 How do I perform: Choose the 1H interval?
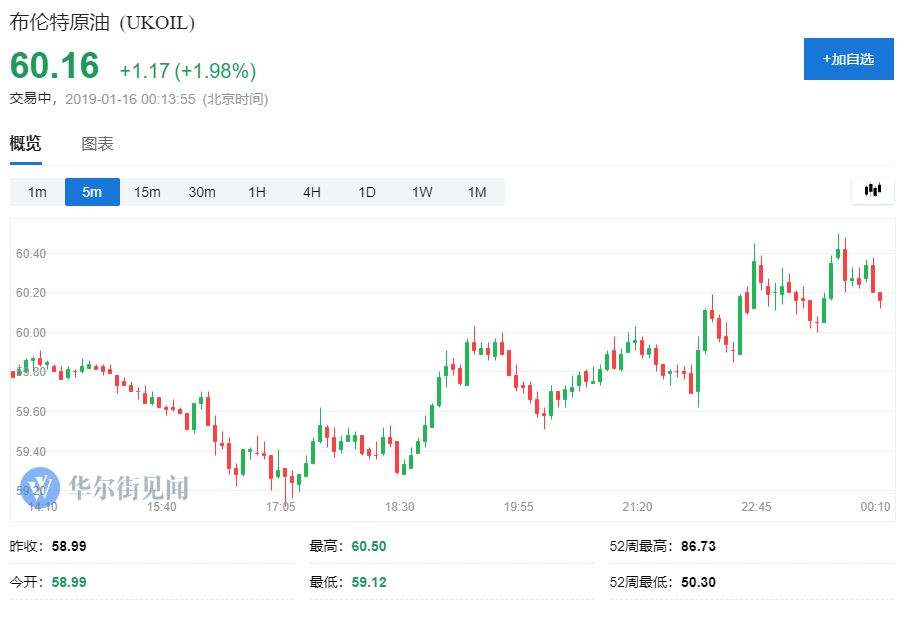point(257,192)
